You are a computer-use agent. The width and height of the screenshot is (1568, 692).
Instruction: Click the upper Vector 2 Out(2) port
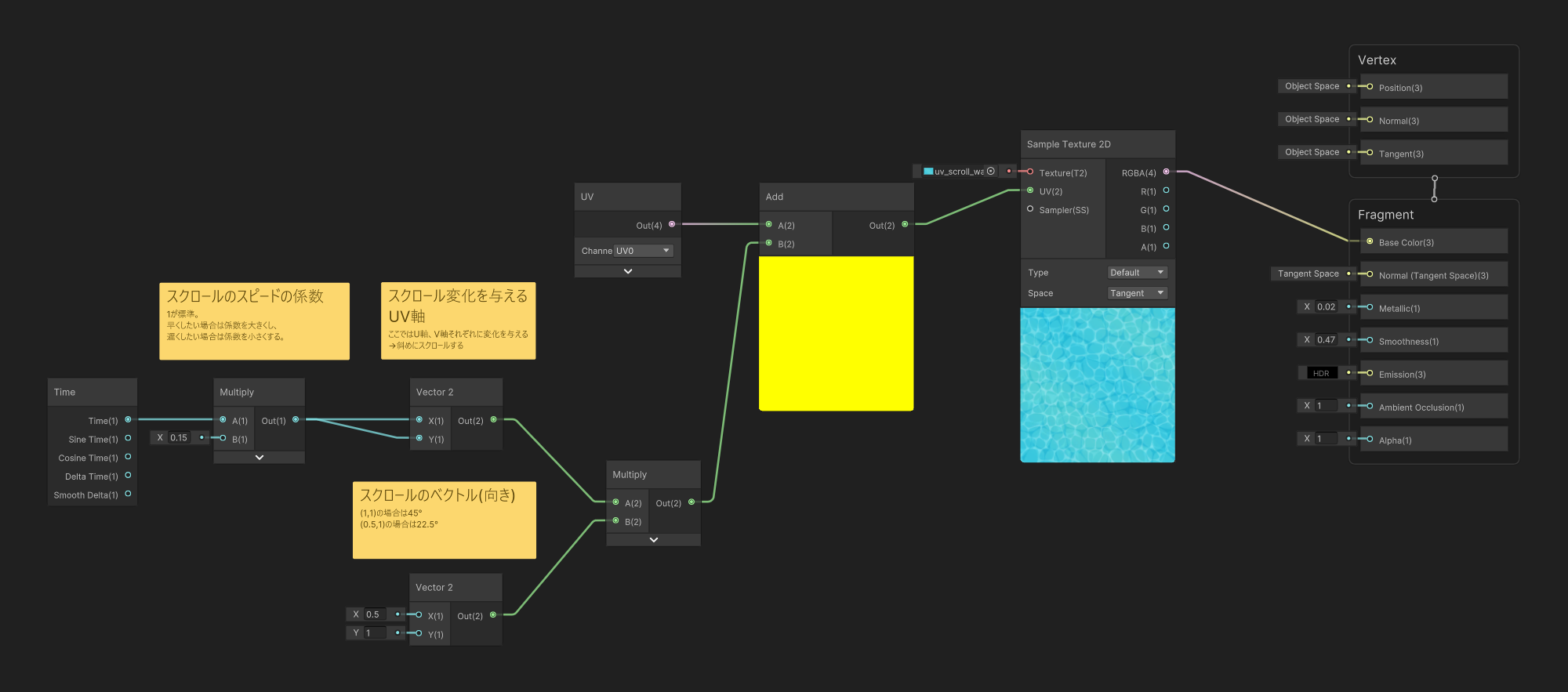(493, 419)
